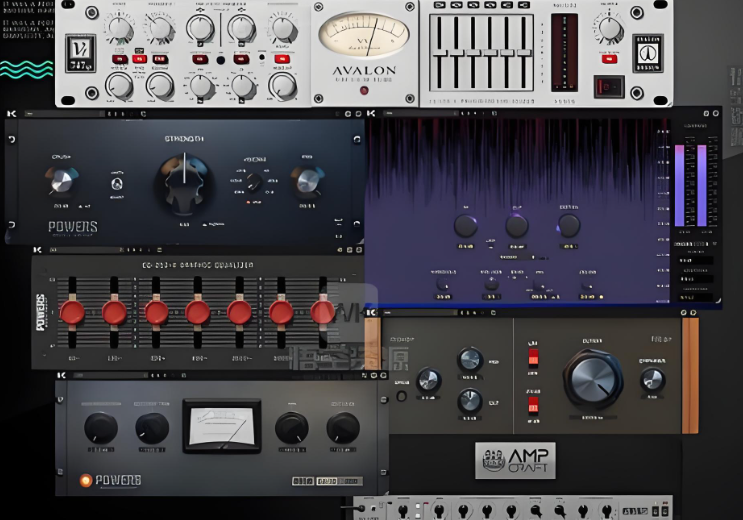Click the large output knob in the amp plugin

(x=593, y=379)
